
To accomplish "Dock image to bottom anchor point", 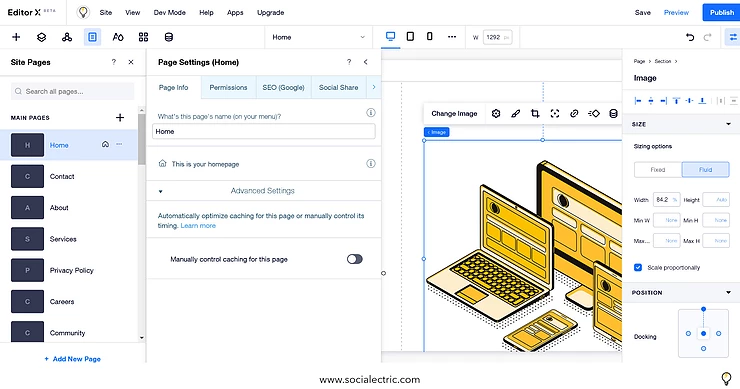I will (x=703, y=348).
